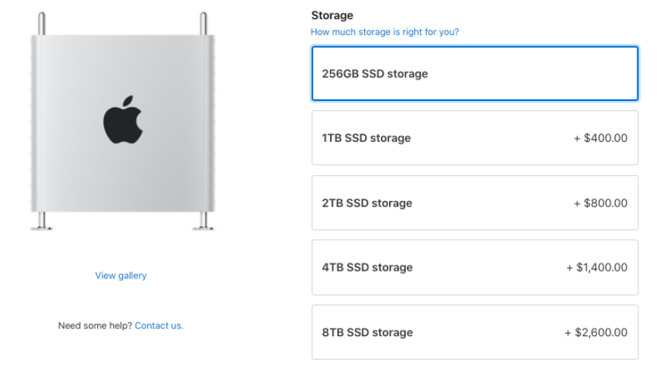660x368 pixels.
Task: Click the + $1,400.00 price label
Action: [x=597, y=267]
